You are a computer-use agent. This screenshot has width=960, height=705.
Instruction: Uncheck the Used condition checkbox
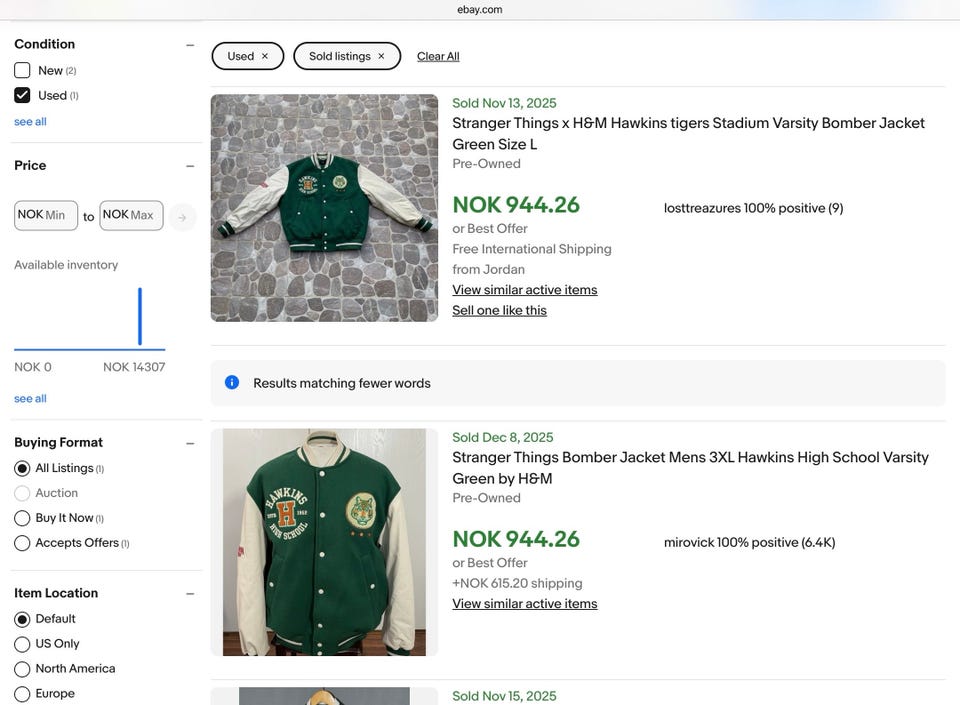pyautogui.click(x=22, y=96)
